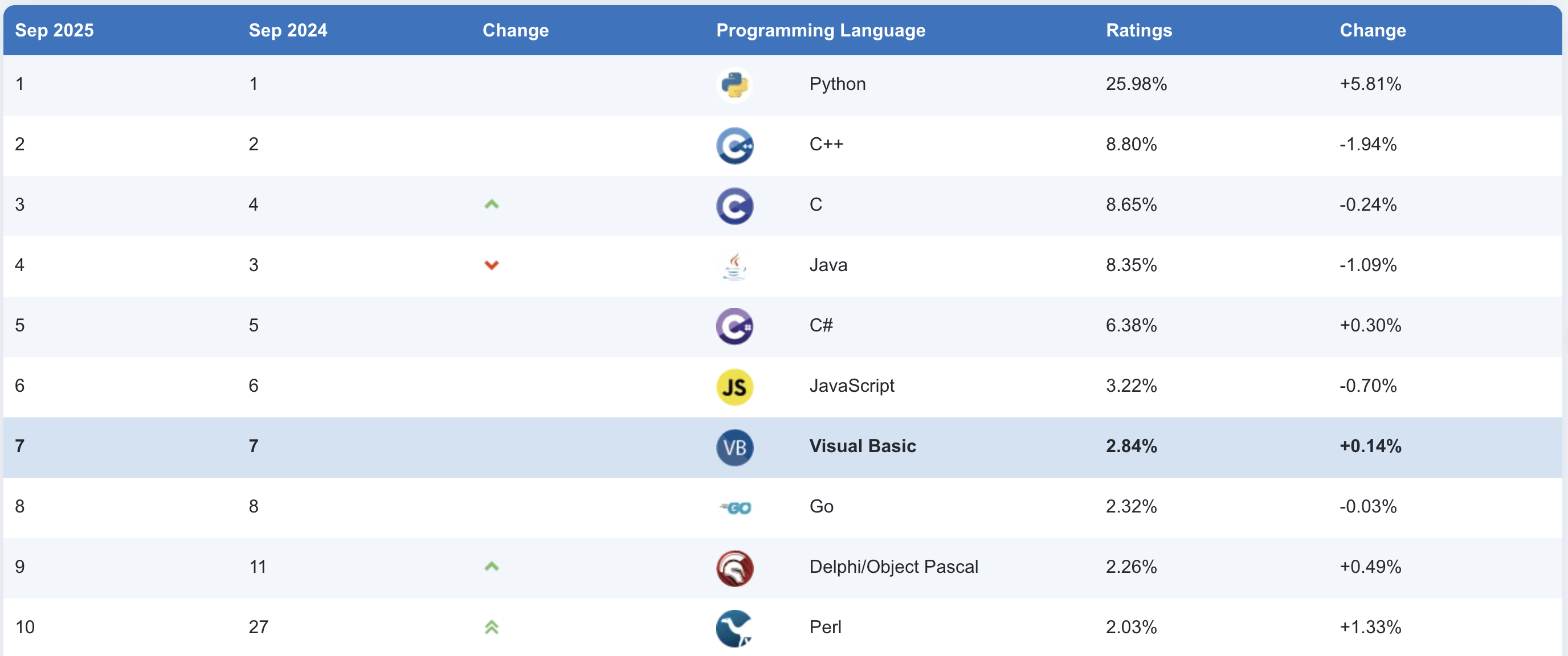Click the C# logo icon
The width and height of the screenshot is (1568, 656).
pos(734,326)
